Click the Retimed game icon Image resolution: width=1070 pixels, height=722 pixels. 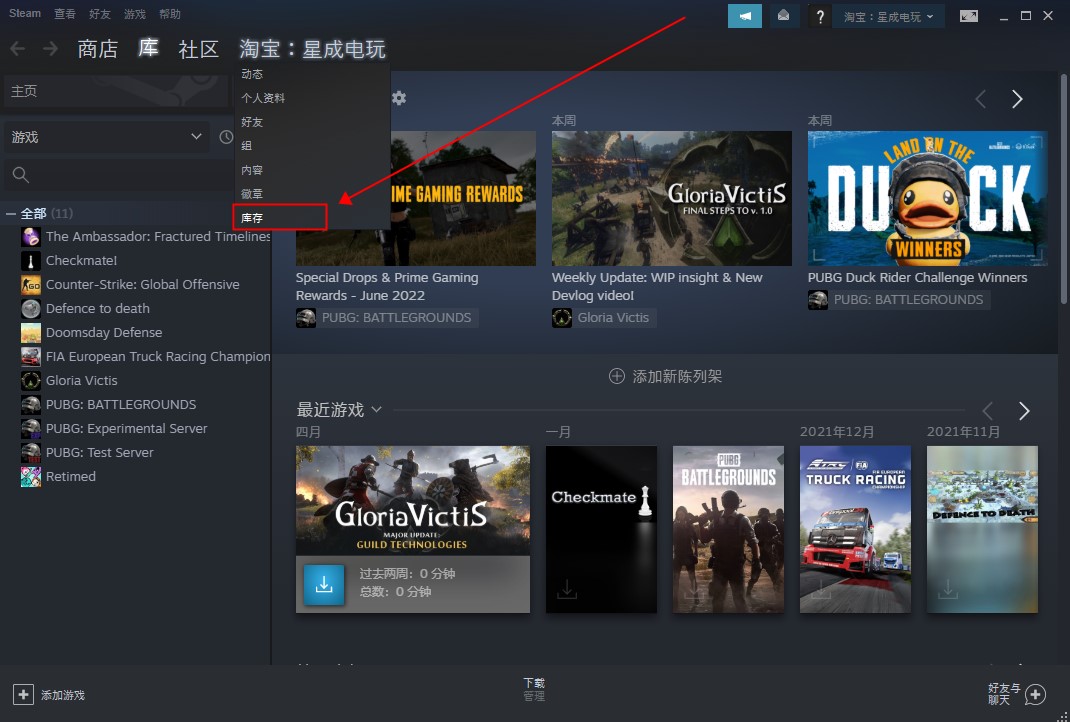31,476
